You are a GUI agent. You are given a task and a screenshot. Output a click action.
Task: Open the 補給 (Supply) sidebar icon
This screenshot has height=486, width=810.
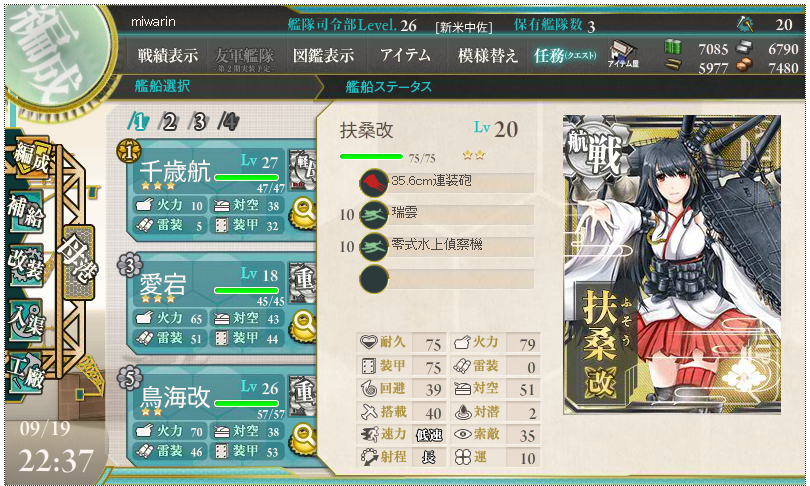25,210
